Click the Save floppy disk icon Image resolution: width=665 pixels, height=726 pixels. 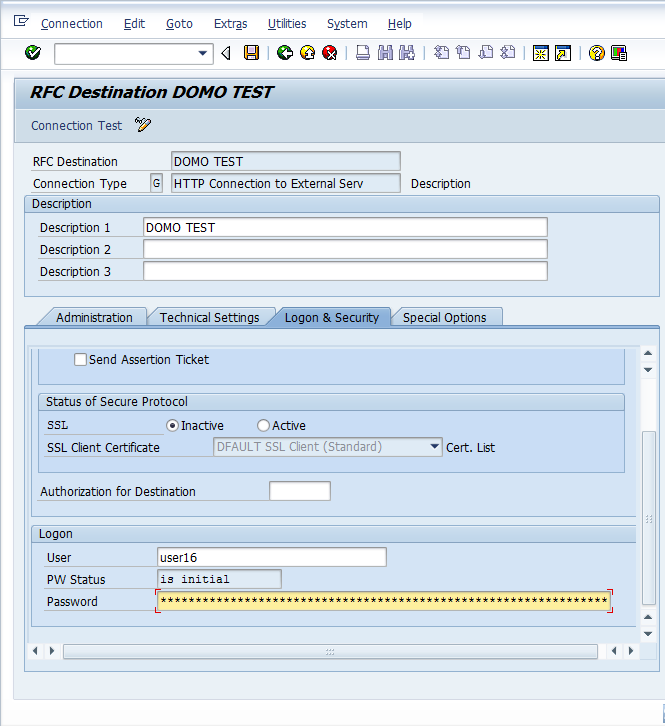(251, 53)
